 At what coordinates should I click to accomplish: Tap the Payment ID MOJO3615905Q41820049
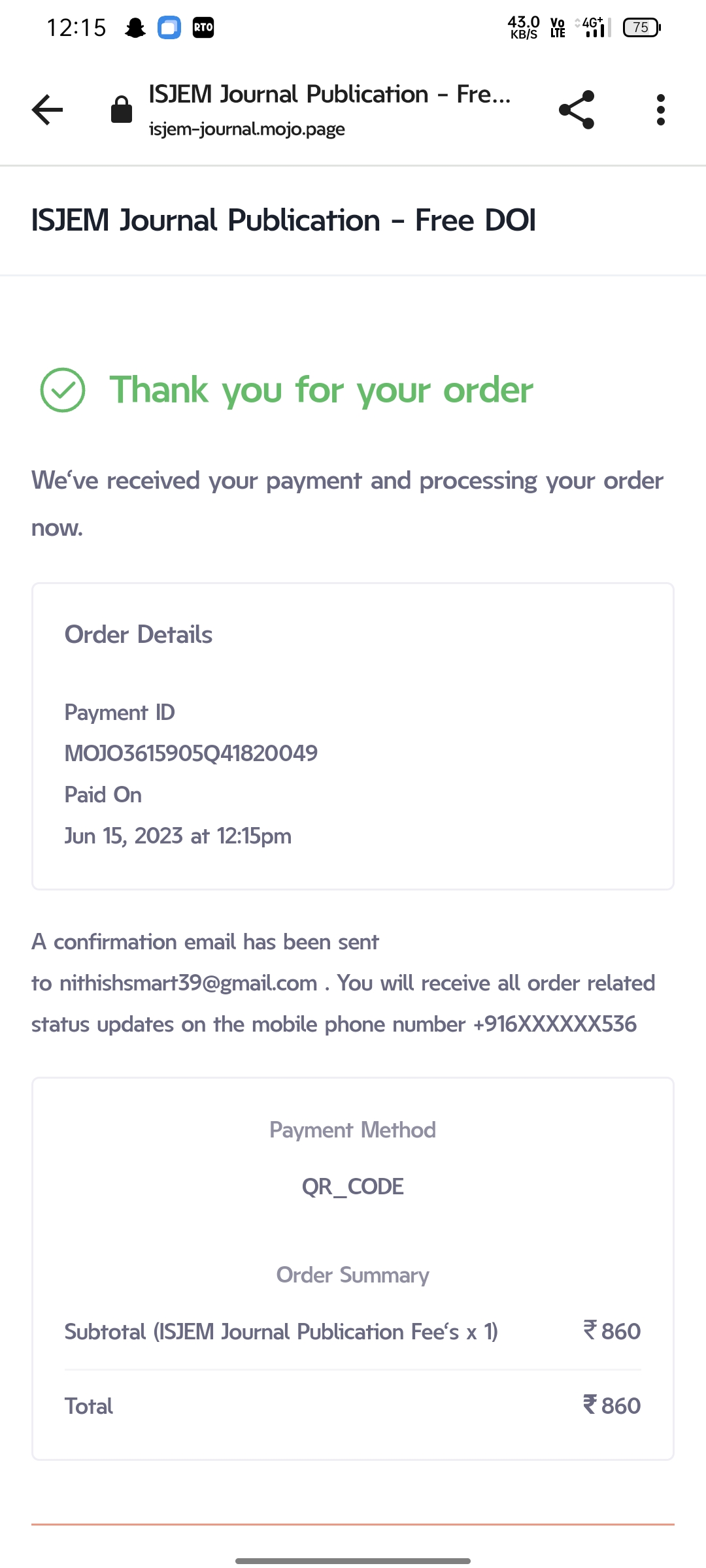(x=191, y=753)
